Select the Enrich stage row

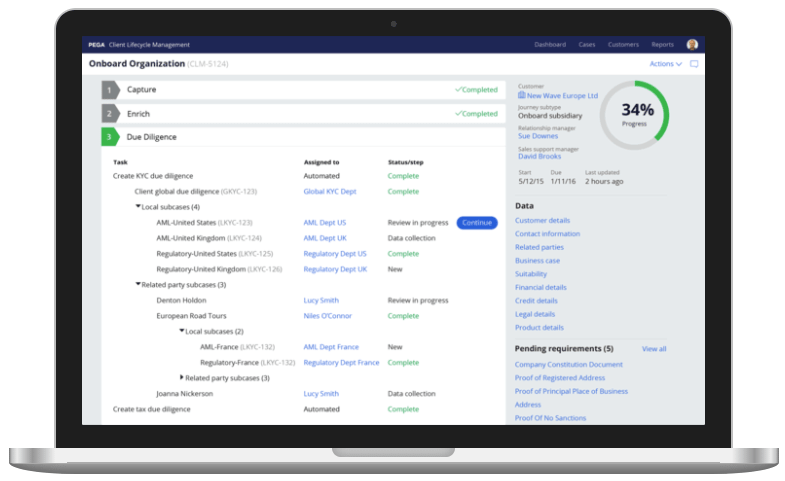pyautogui.click(x=303, y=114)
